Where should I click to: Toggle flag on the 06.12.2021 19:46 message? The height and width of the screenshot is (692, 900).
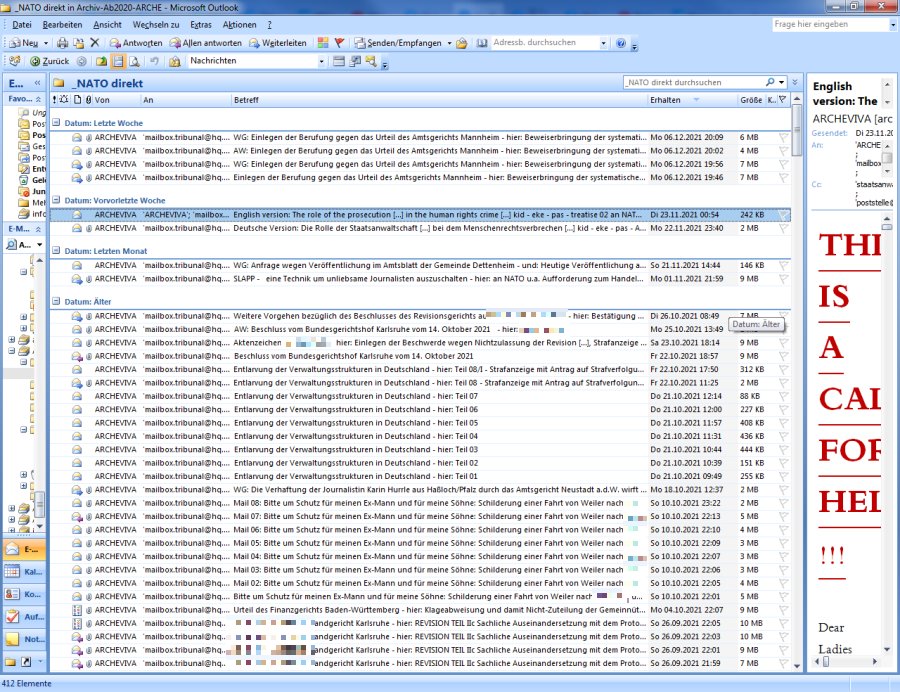[x=783, y=178]
